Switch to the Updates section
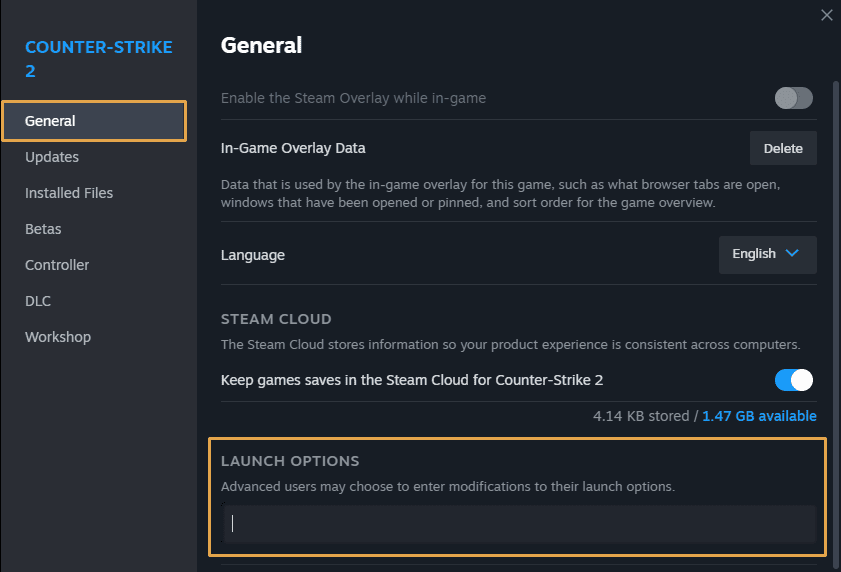The image size is (841, 572). [52, 157]
